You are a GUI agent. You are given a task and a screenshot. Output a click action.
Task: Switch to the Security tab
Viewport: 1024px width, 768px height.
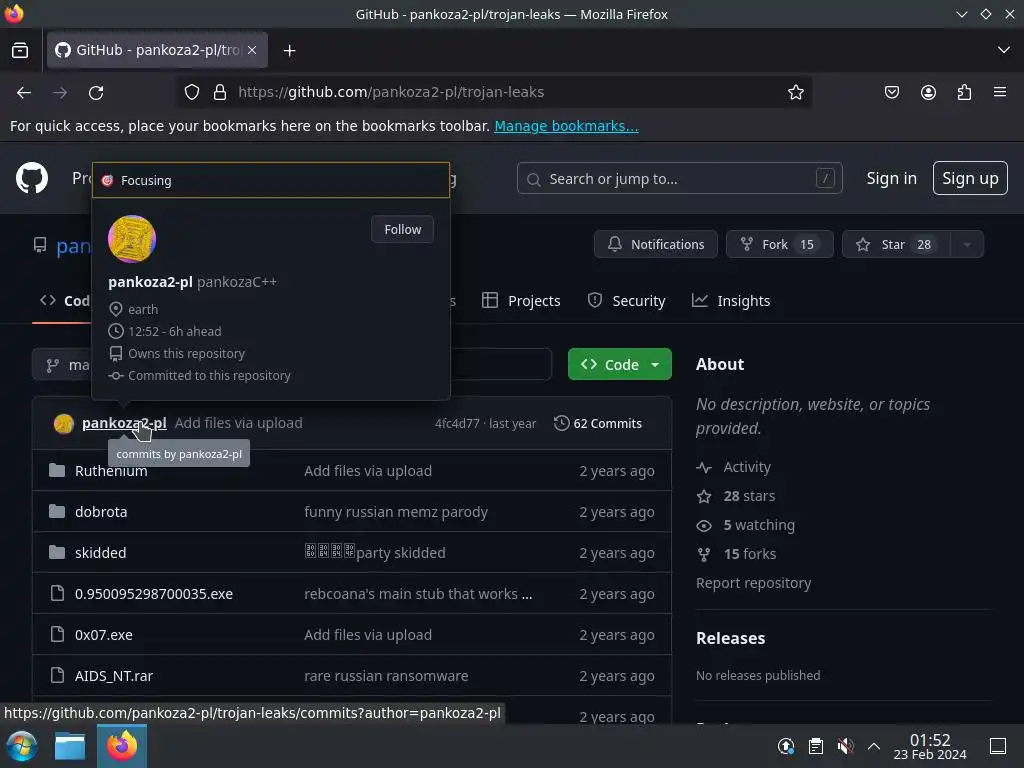pos(626,301)
